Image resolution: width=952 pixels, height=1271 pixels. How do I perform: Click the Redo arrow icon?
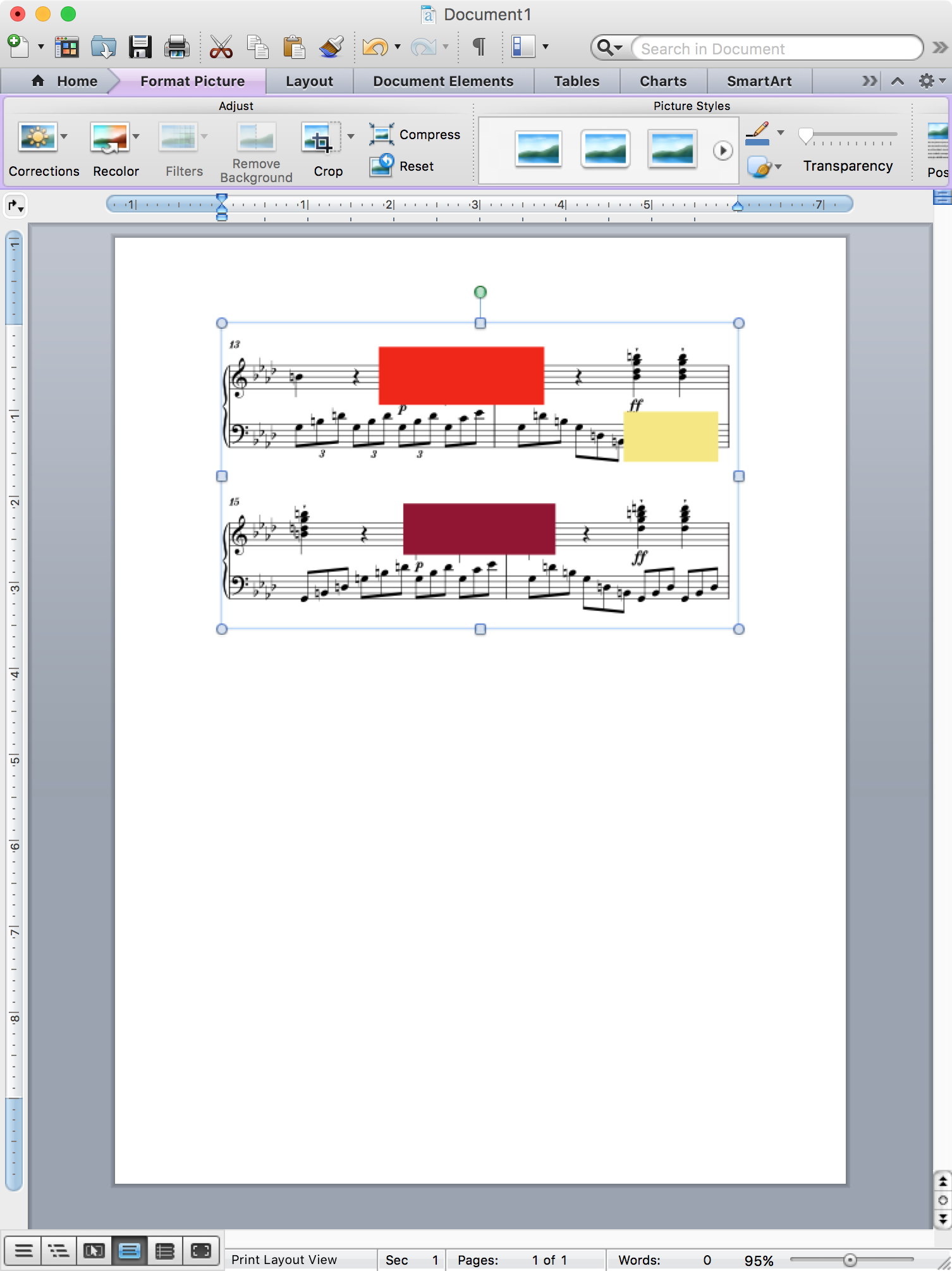[423, 47]
